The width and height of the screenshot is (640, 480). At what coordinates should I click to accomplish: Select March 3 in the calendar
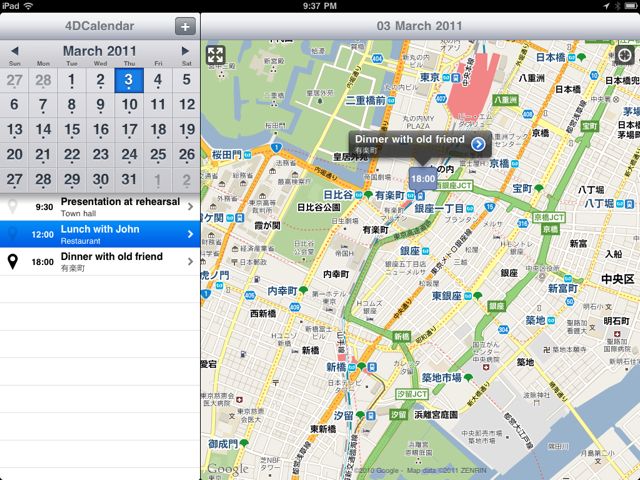coord(129,80)
